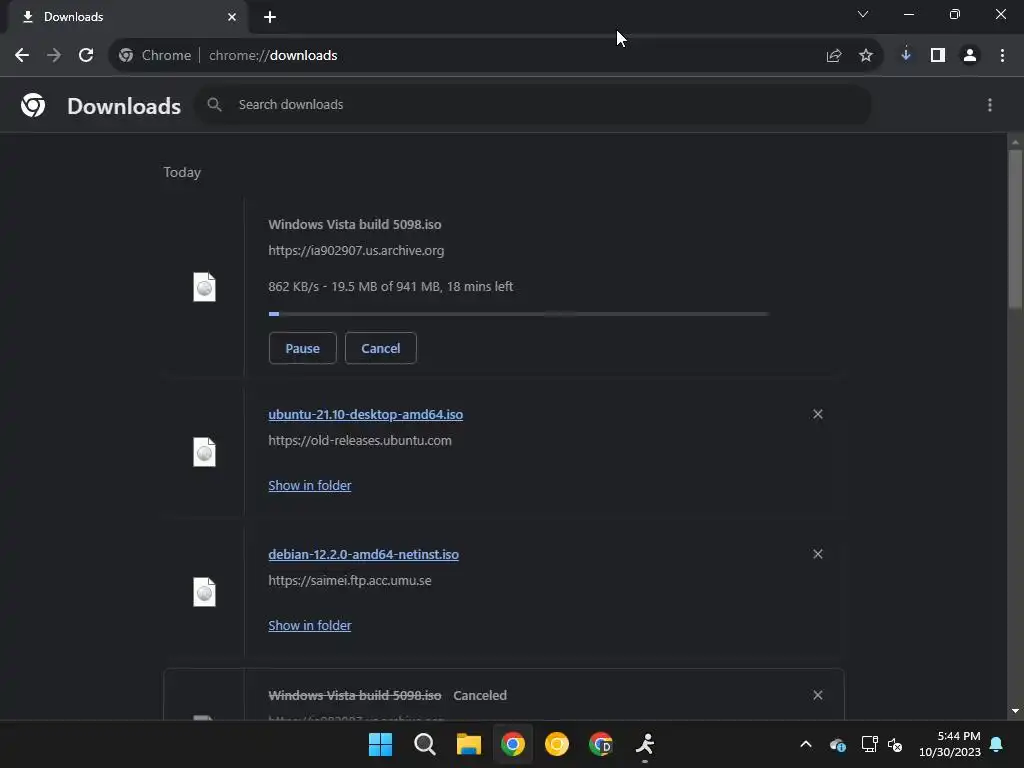The height and width of the screenshot is (768, 1024).
Task: Show ubuntu iso in folder
Action: (310, 485)
